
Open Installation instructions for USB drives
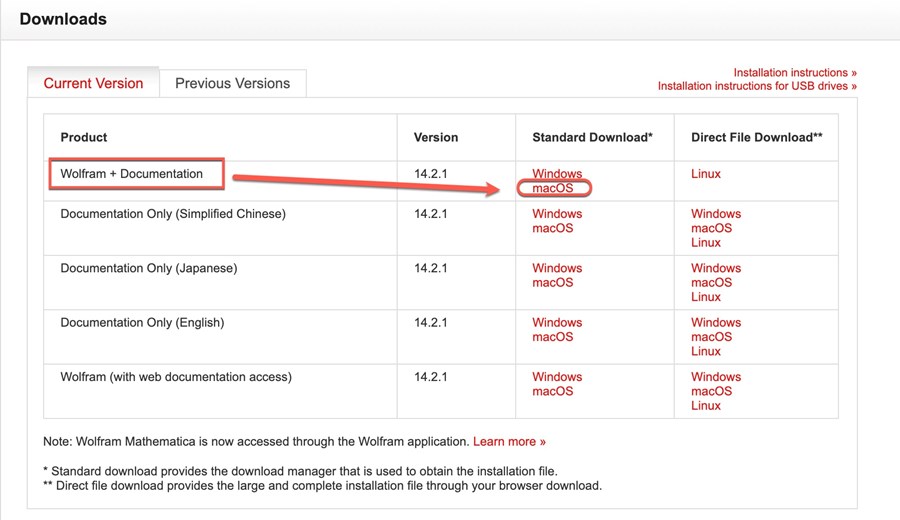pos(757,86)
